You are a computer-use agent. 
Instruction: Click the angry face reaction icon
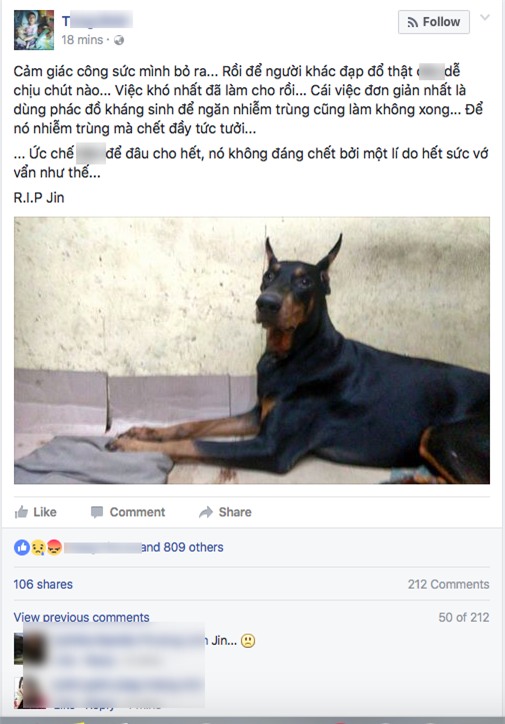pyautogui.click(x=54, y=547)
